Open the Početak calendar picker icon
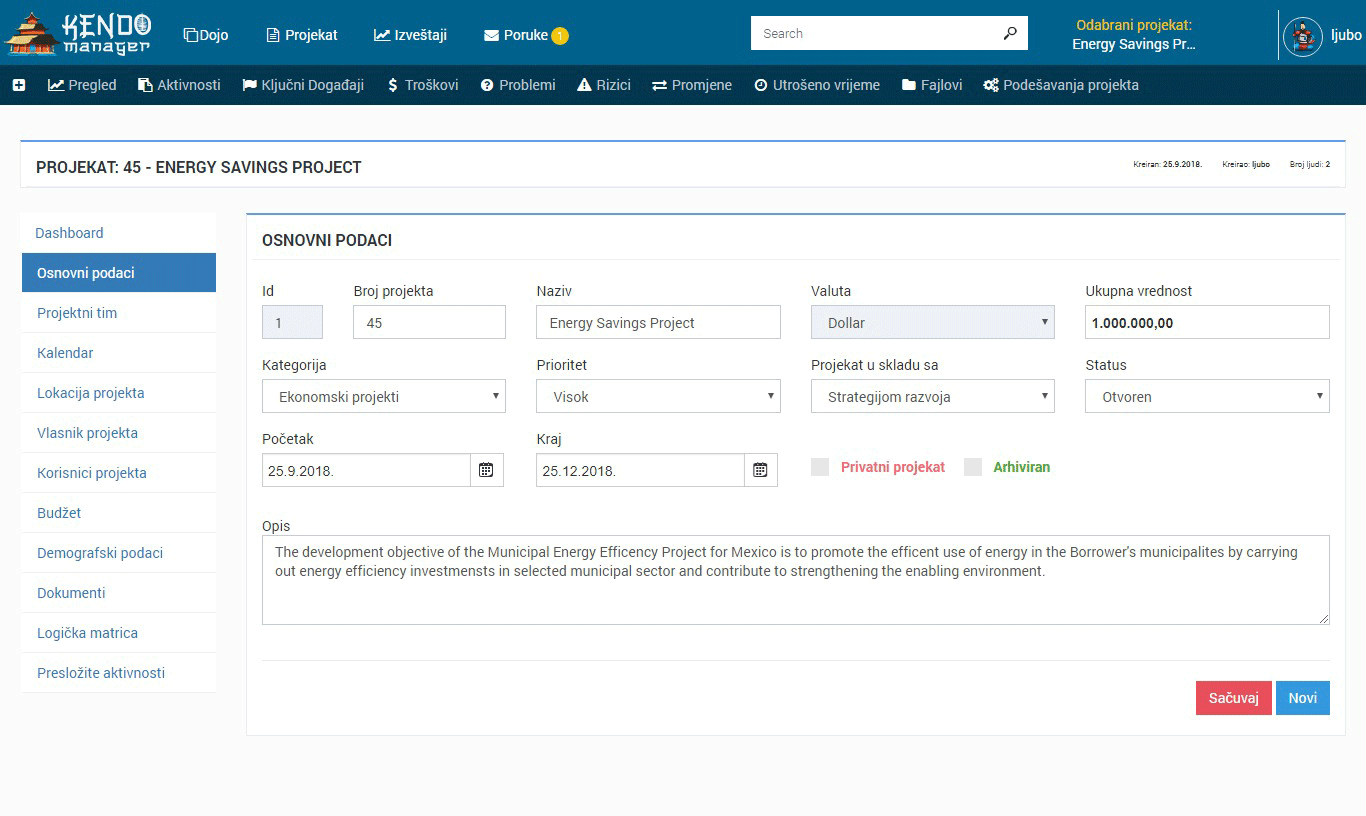Screen dimensions: 1366x816 point(486,470)
